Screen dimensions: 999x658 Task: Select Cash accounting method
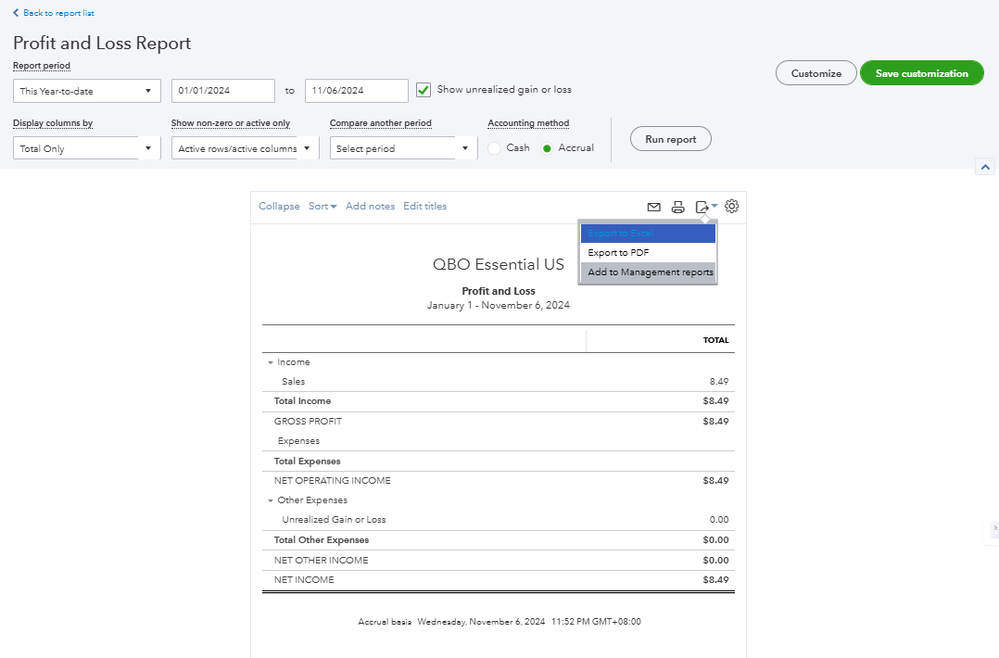(x=495, y=148)
